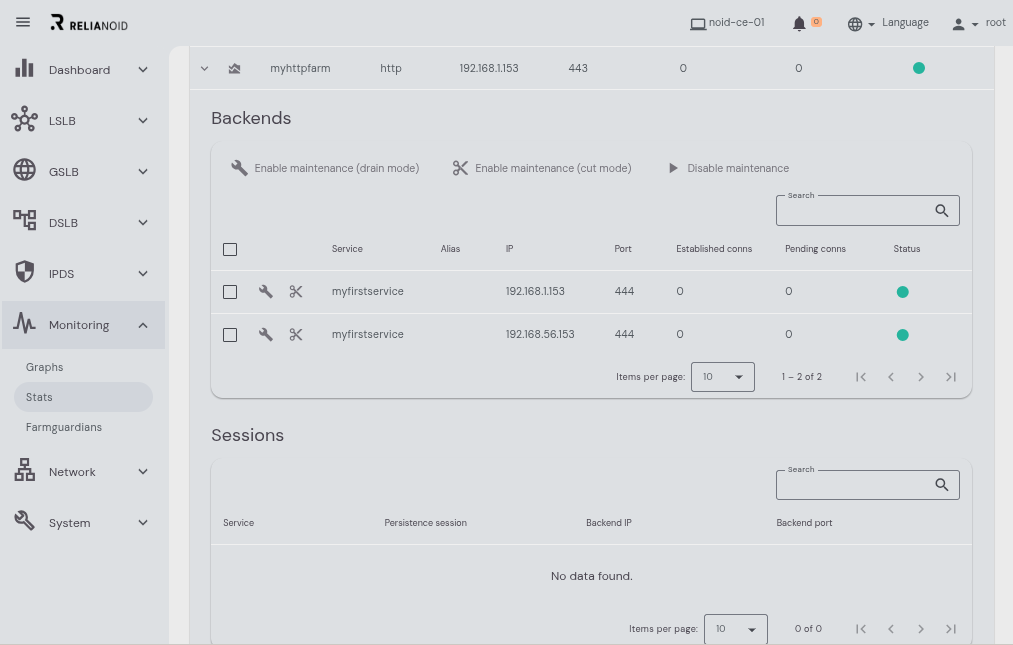Click the Backends search magnifier icon

click(x=941, y=211)
